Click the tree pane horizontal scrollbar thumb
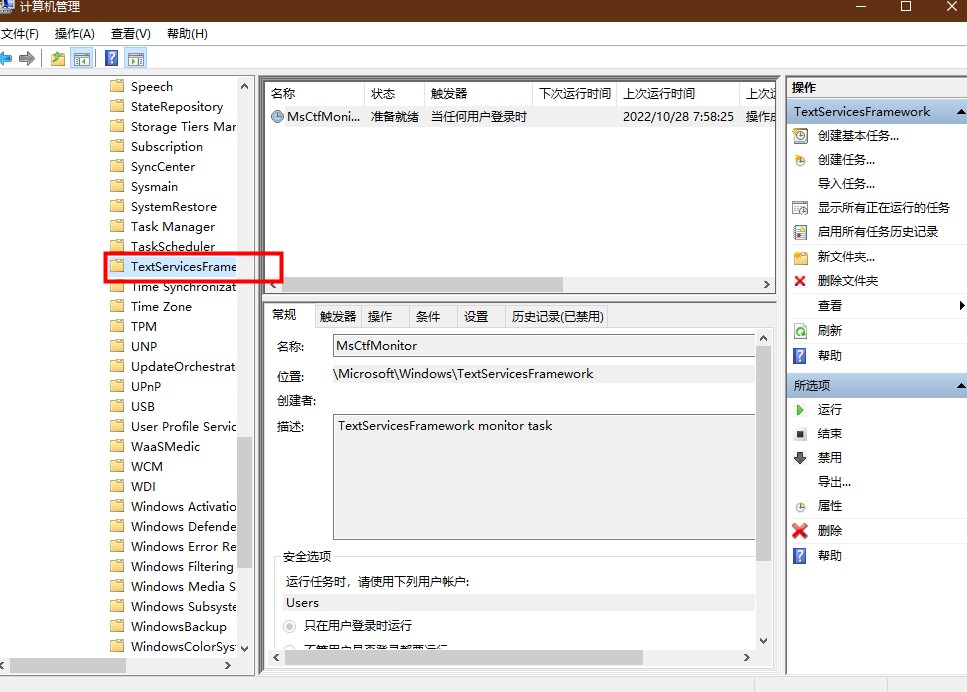967x692 pixels. point(68,665)
